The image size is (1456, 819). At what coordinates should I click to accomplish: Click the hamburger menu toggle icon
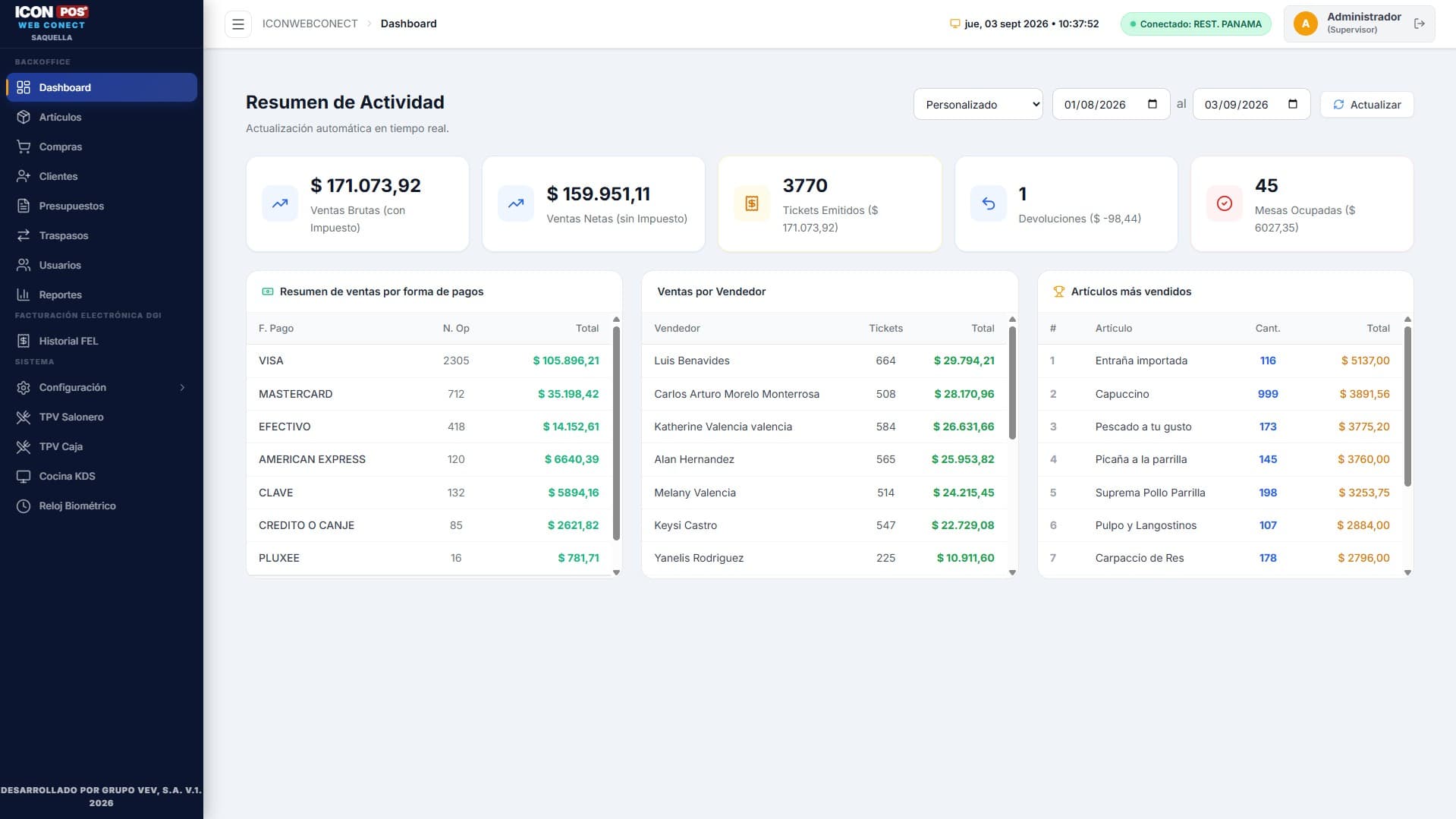(x=237, y=24)
